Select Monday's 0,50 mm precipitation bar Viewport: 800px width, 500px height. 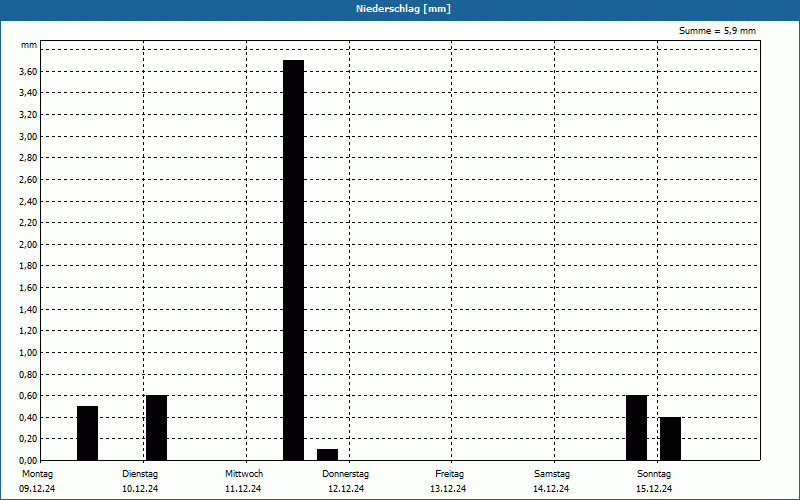point(87,433)
